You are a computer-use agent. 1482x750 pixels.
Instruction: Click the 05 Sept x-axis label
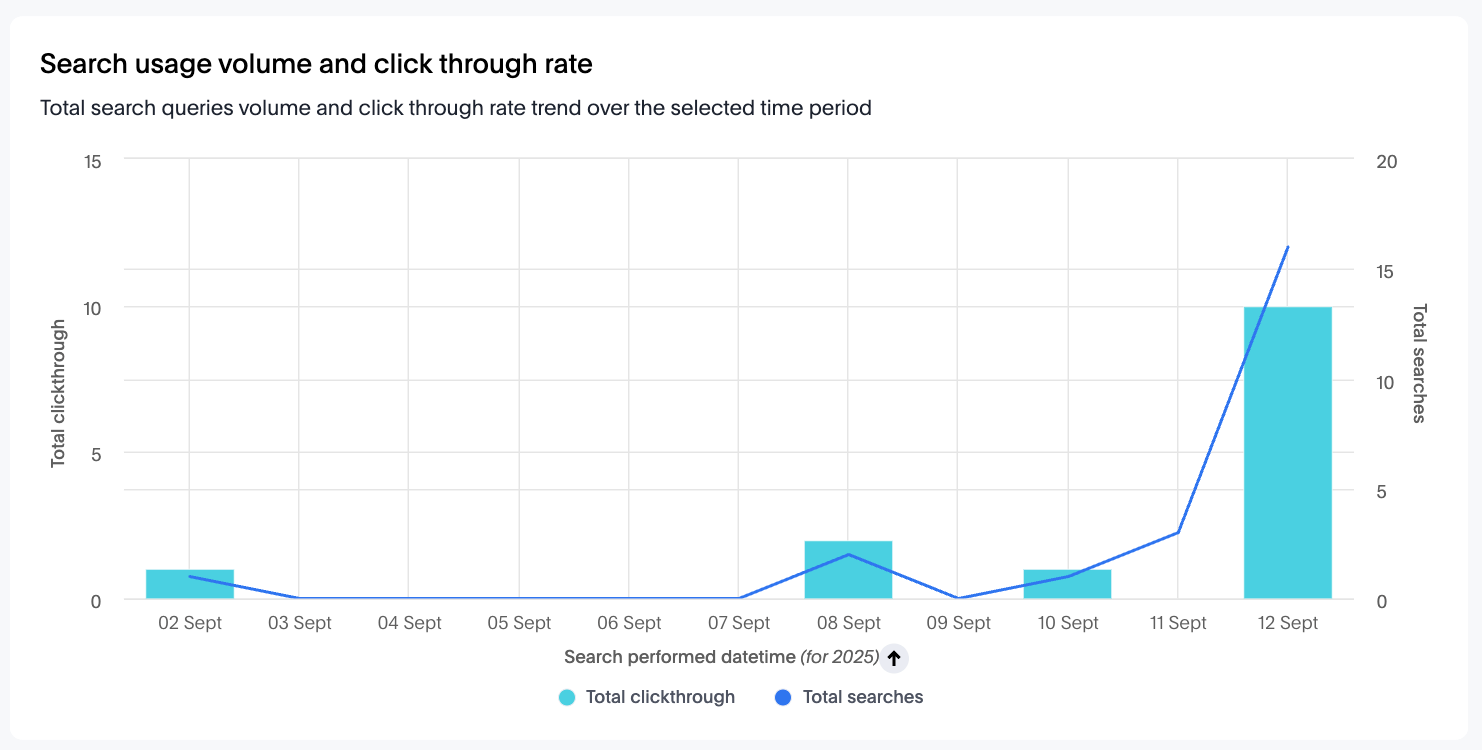click(x=519, y=623)
